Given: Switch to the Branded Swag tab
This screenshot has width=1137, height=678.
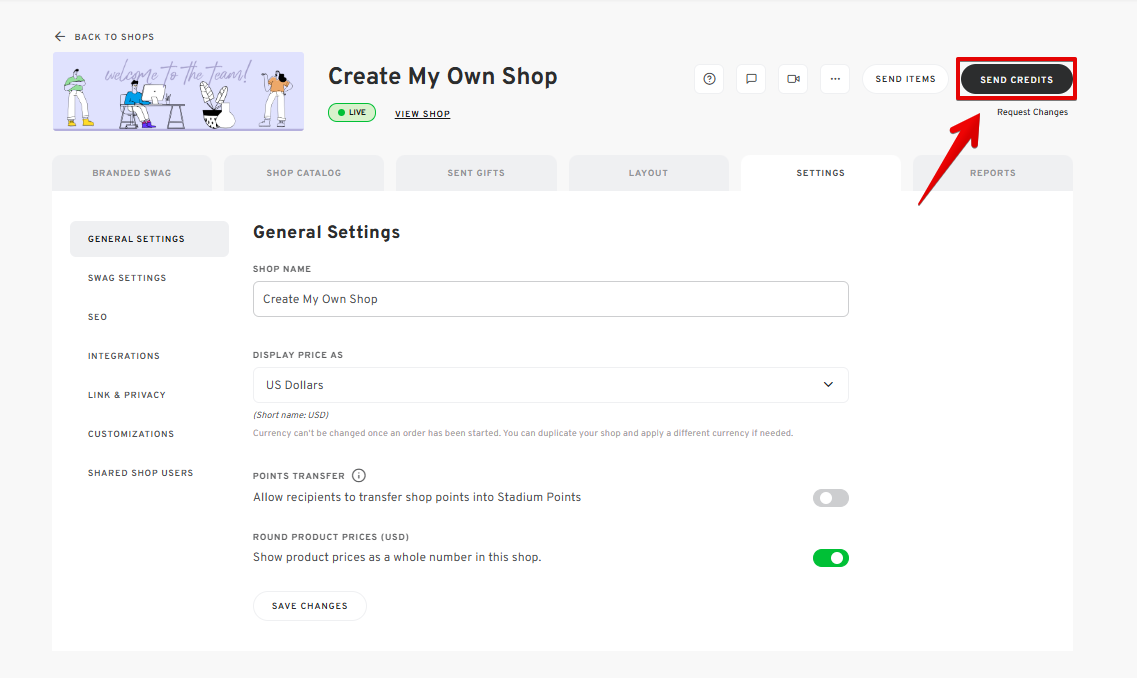Looking at the screenshot, I should point(132,173).
